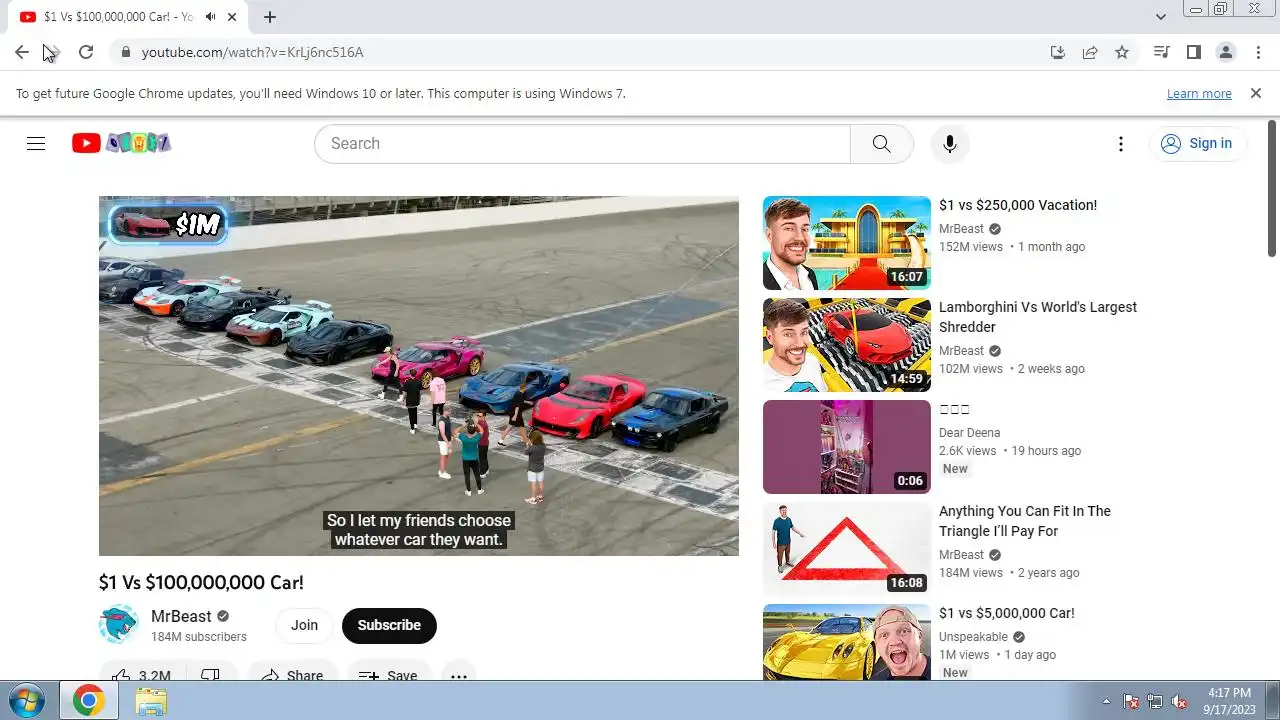Click the Dear Deena channel name

tap(969, 433)
